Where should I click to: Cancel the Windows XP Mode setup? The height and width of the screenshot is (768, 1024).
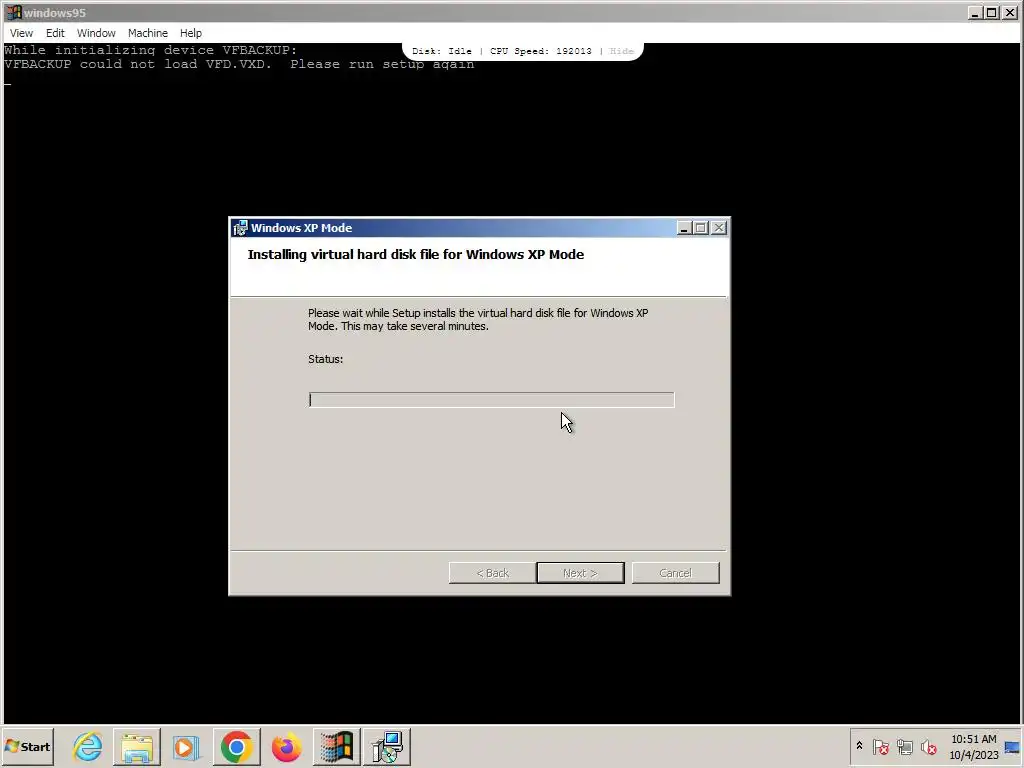[x=675, y=573]
